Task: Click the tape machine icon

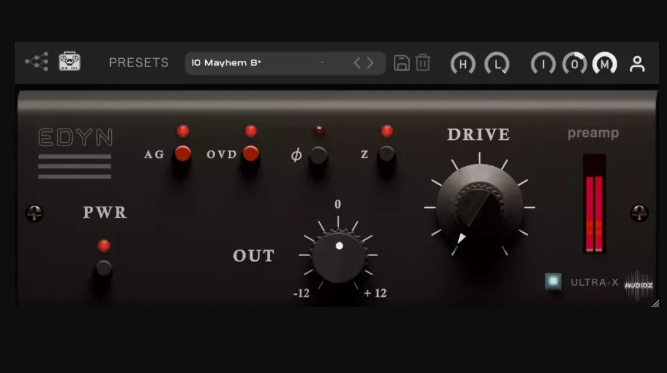Action: pos(70,61)
